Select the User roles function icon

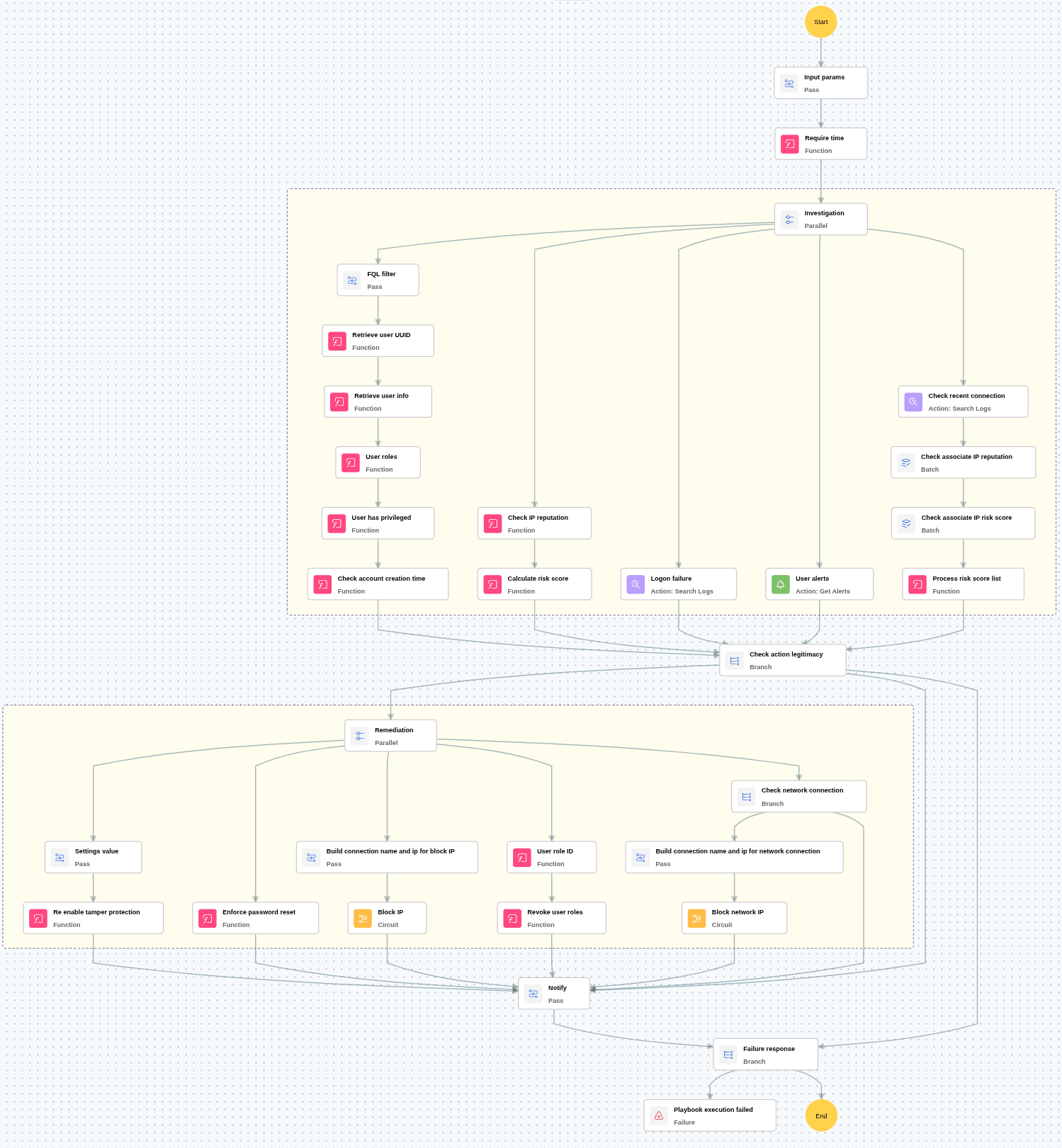pyautogui.click(x=351, y=463)
